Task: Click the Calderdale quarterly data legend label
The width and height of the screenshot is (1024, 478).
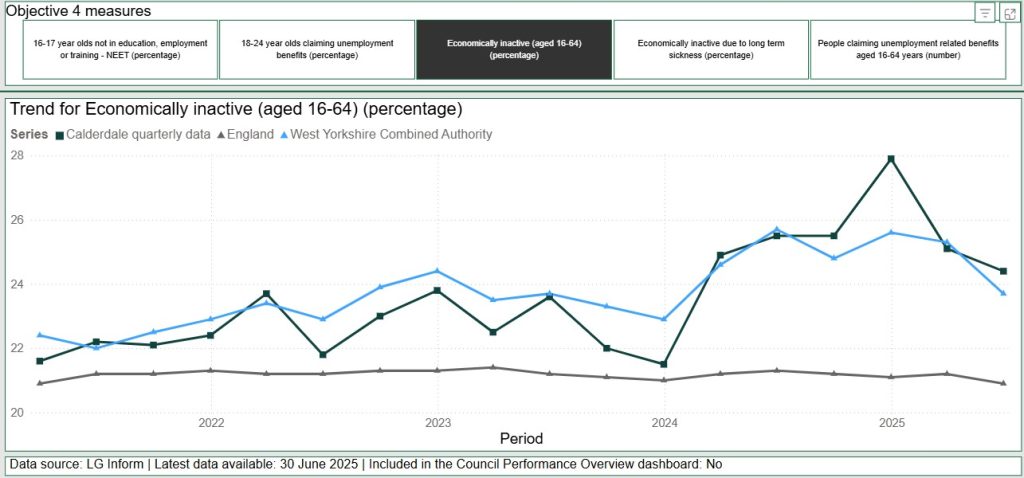Action: click(138, 135)
